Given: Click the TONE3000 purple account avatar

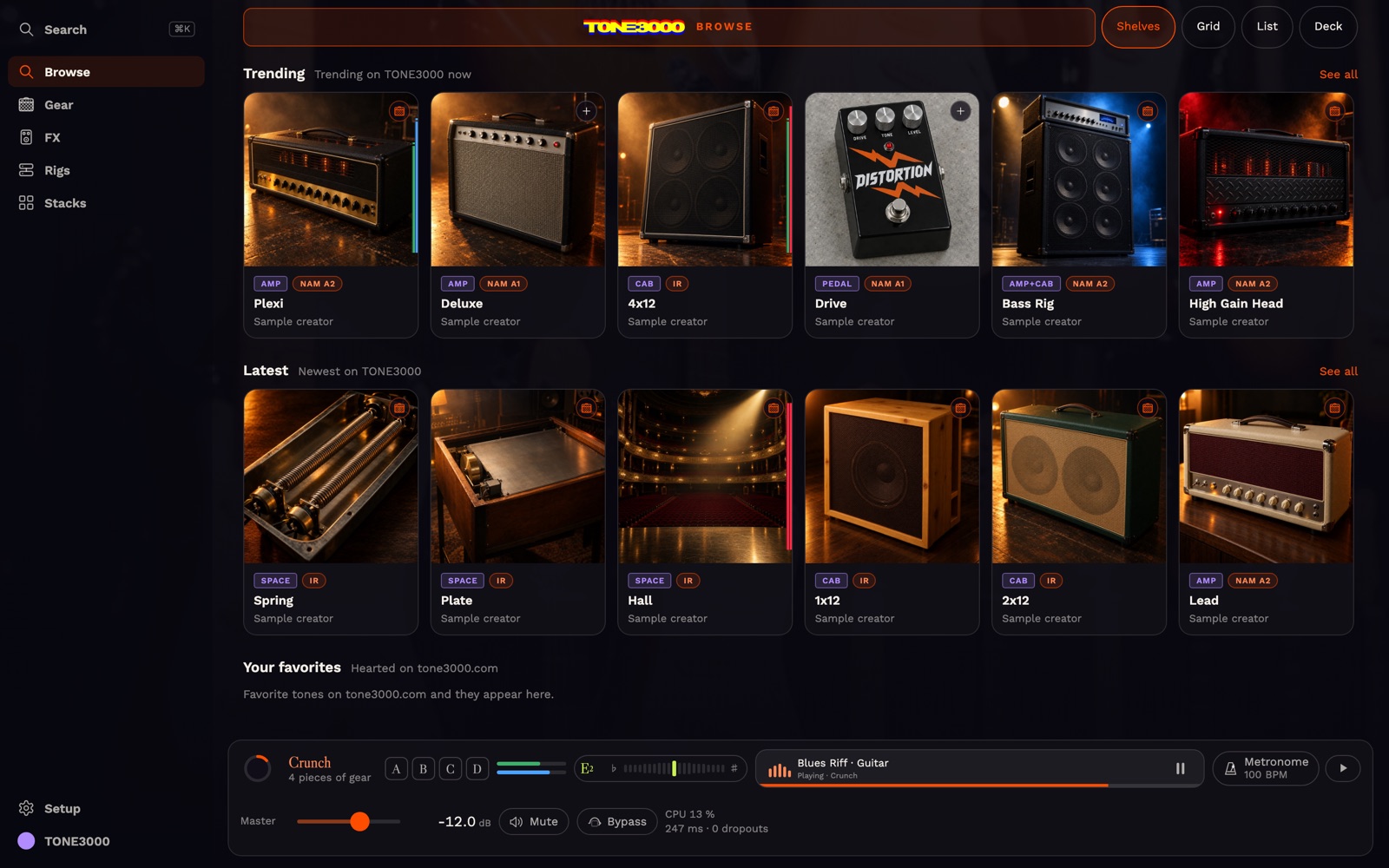Looking at the screenshot, I should pyautogui.click(x=27, y=841).
